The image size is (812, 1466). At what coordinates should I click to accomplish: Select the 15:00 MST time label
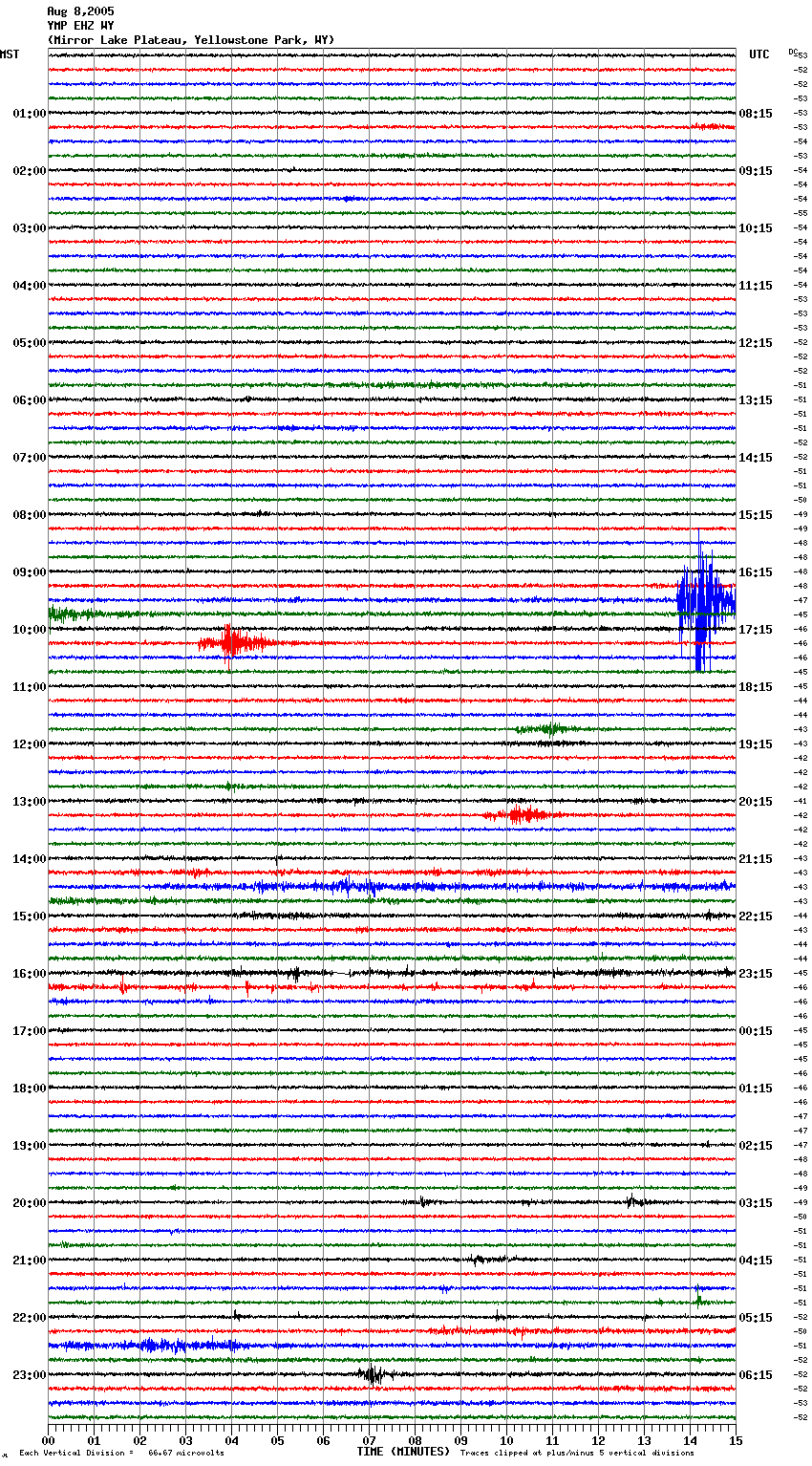click(29, 916)
